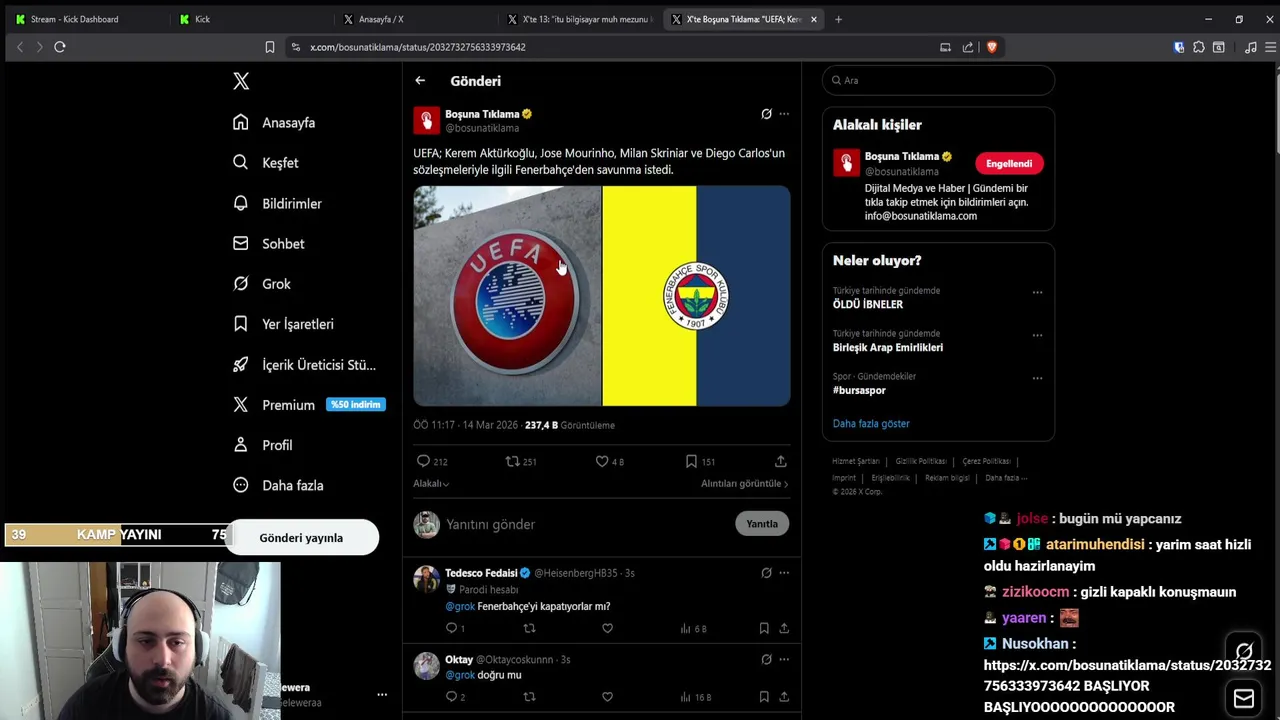The height and width of the screenshot is (720, 1280).
Task: Reply to Tedesco Fedaisi comment
Action: click(x=451, y=628)
